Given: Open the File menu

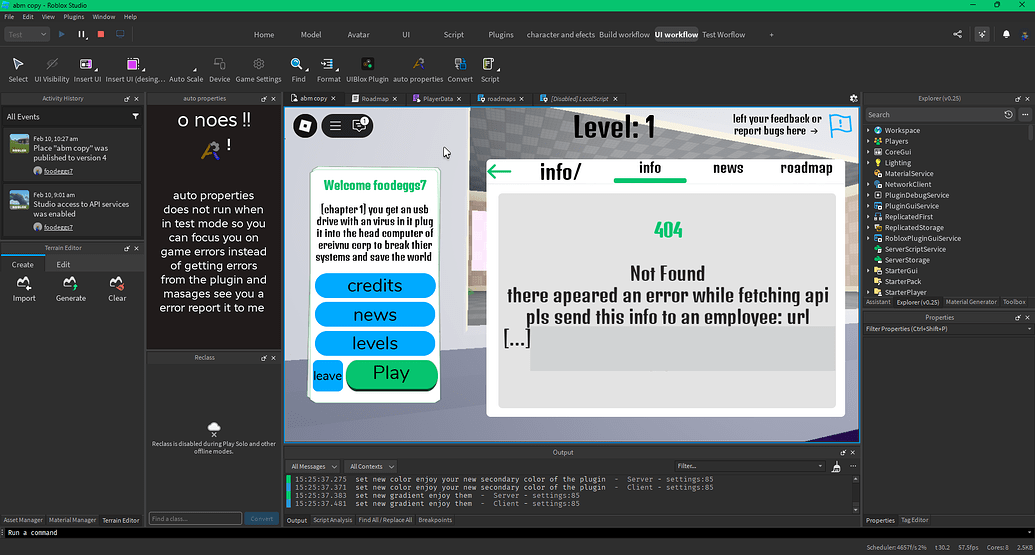Looking at the screenshot, I should tap(9, 16).
